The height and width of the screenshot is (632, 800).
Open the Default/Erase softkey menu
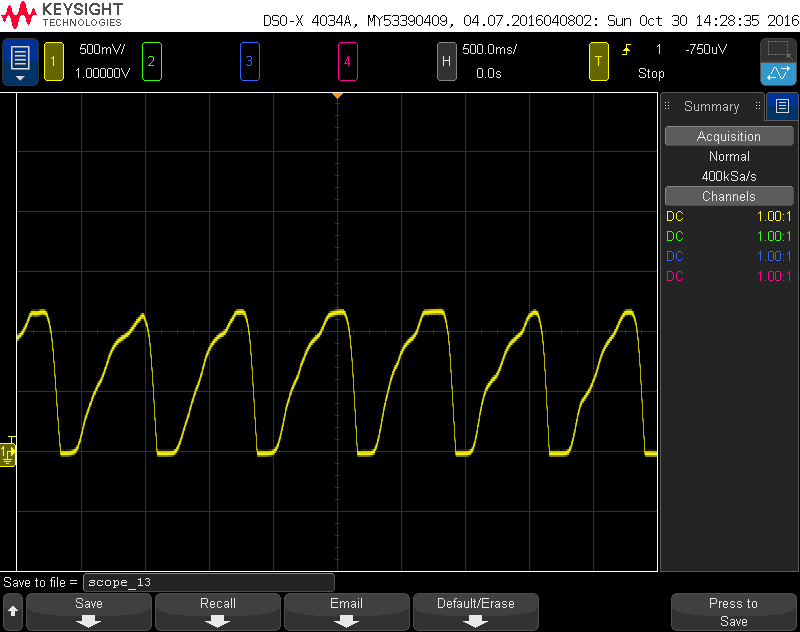pos(476,612)
